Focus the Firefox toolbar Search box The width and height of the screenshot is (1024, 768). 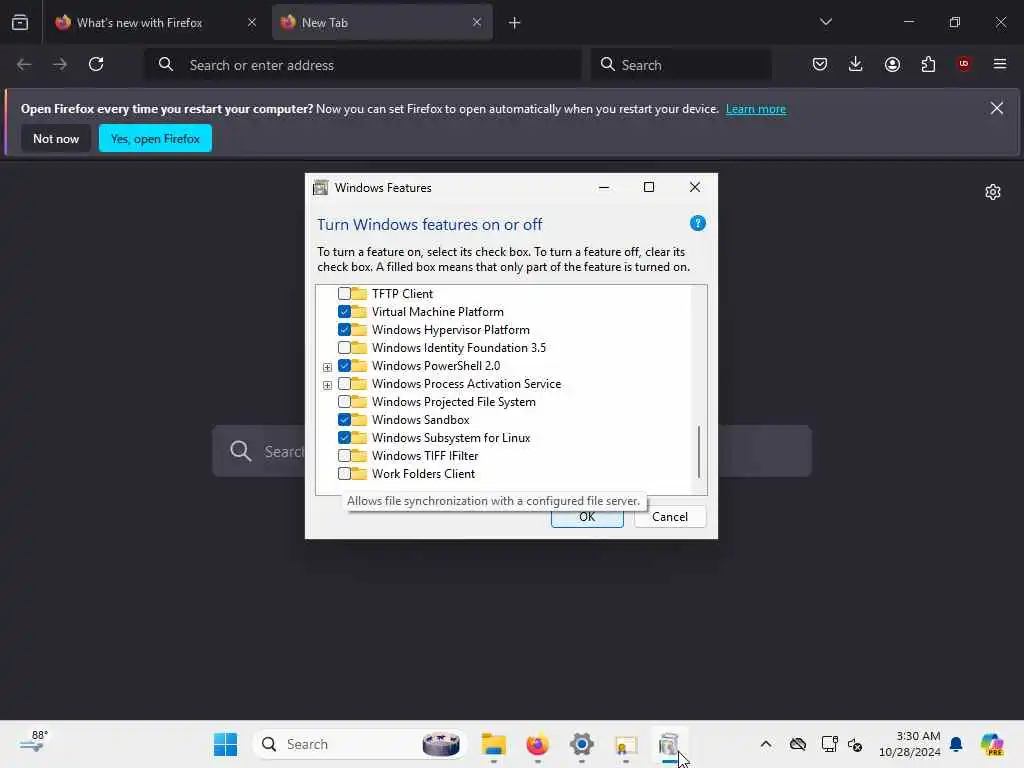(x=681, y=65)
